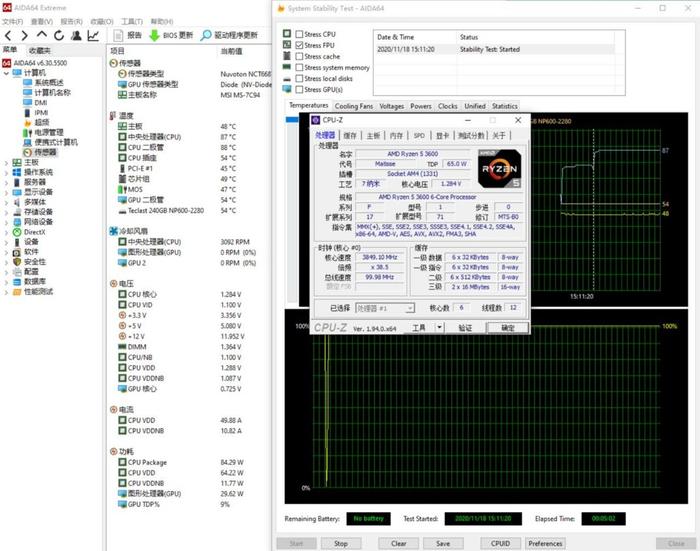The height and width of the screenshot is (551, 700).
Task: Click the 中央处理器(CPU) temperature row
Action: 189,137
